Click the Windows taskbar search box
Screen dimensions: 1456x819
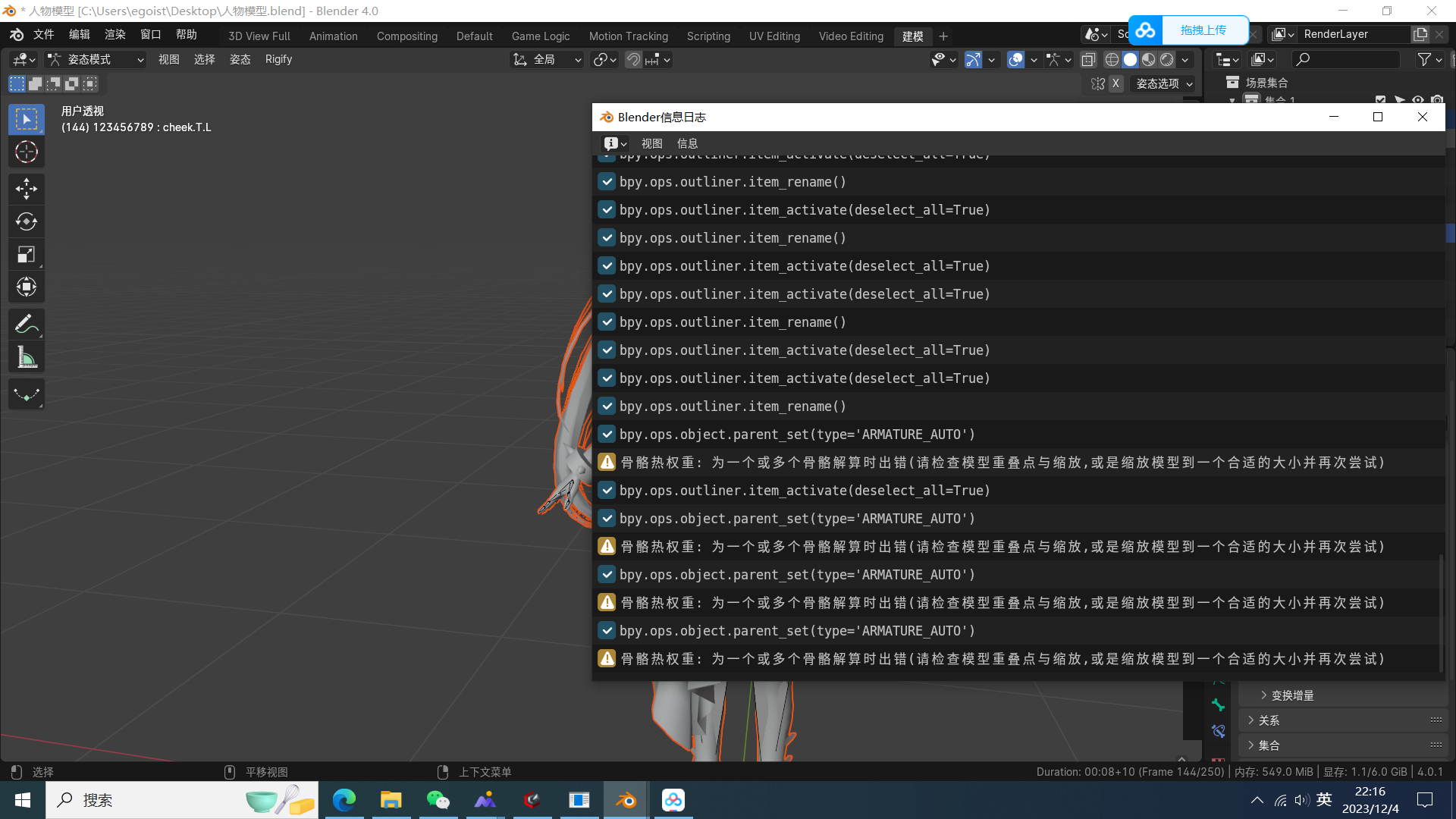182,800
